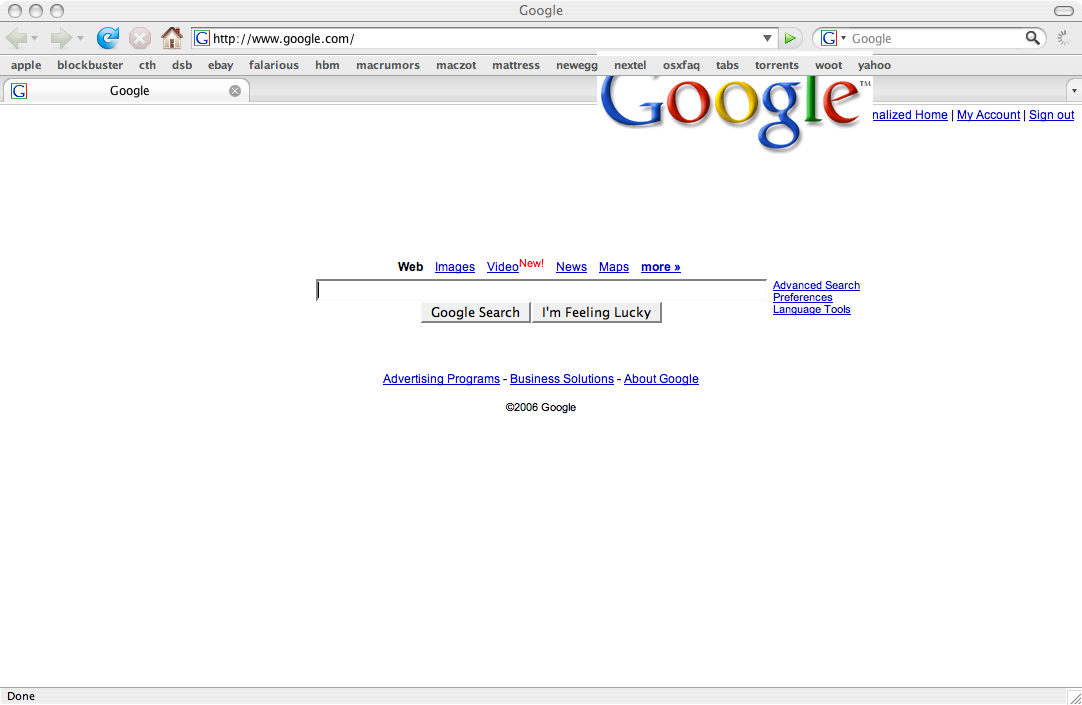Click the ©2006 Google copyright text
Image resolution: width=1082 pixels, height=705 pixels.
click(540, 407)
